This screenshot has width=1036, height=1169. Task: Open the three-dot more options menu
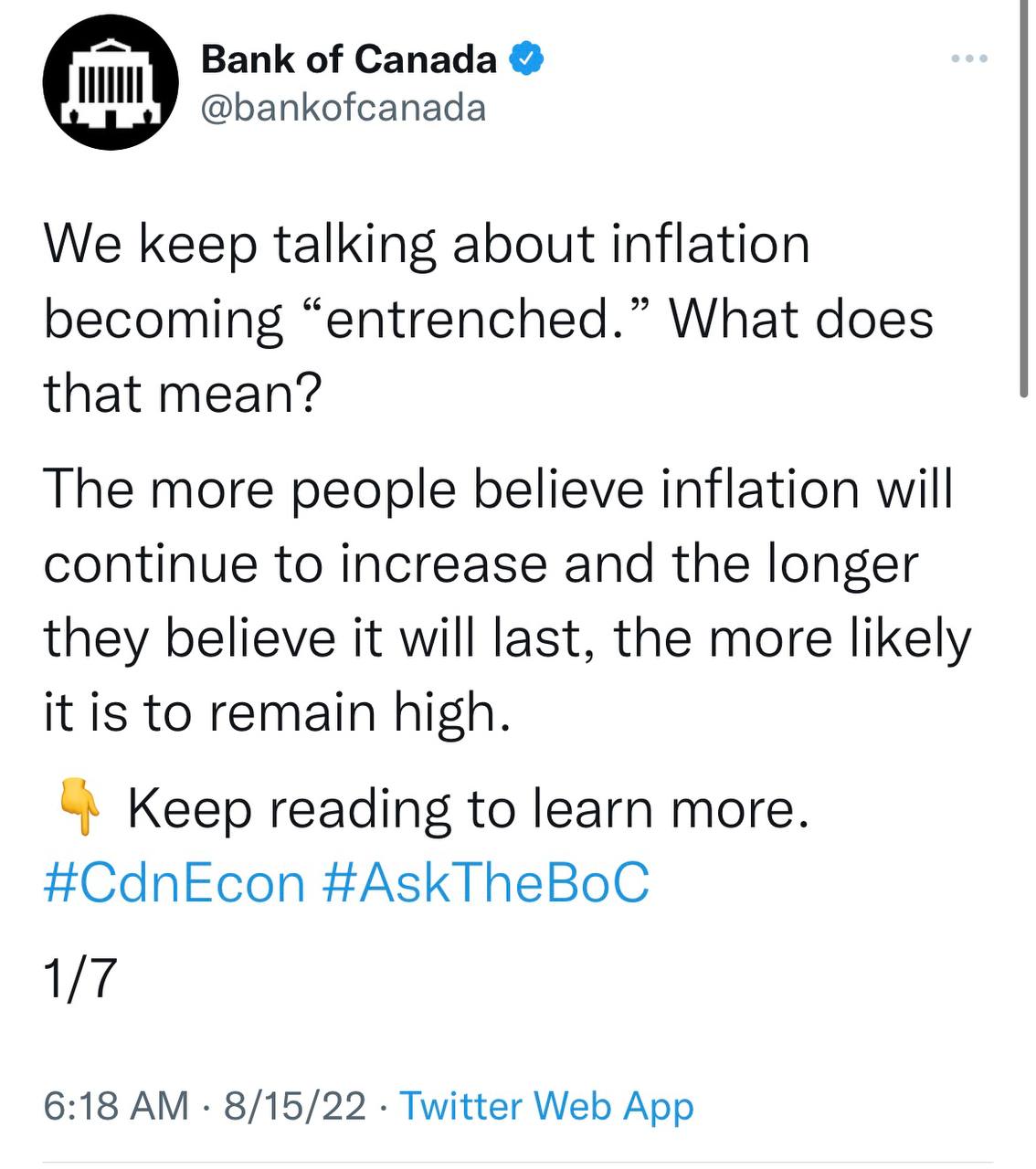pyautogui.click(x=969, y=59)
